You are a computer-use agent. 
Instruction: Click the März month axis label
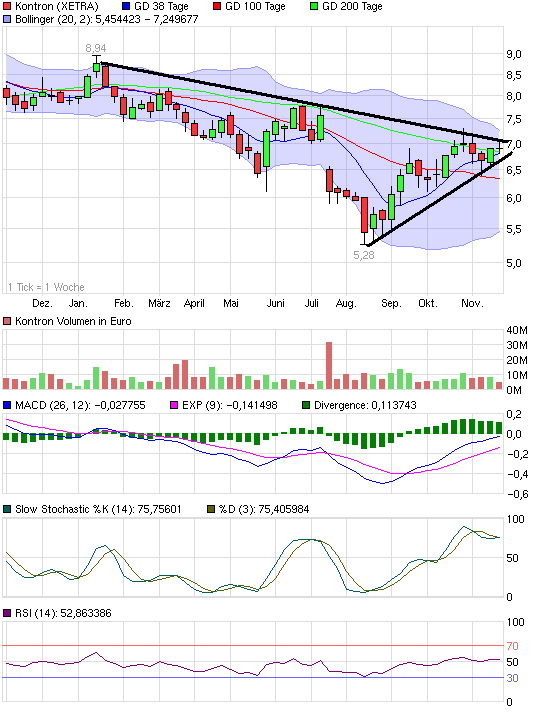159,303
